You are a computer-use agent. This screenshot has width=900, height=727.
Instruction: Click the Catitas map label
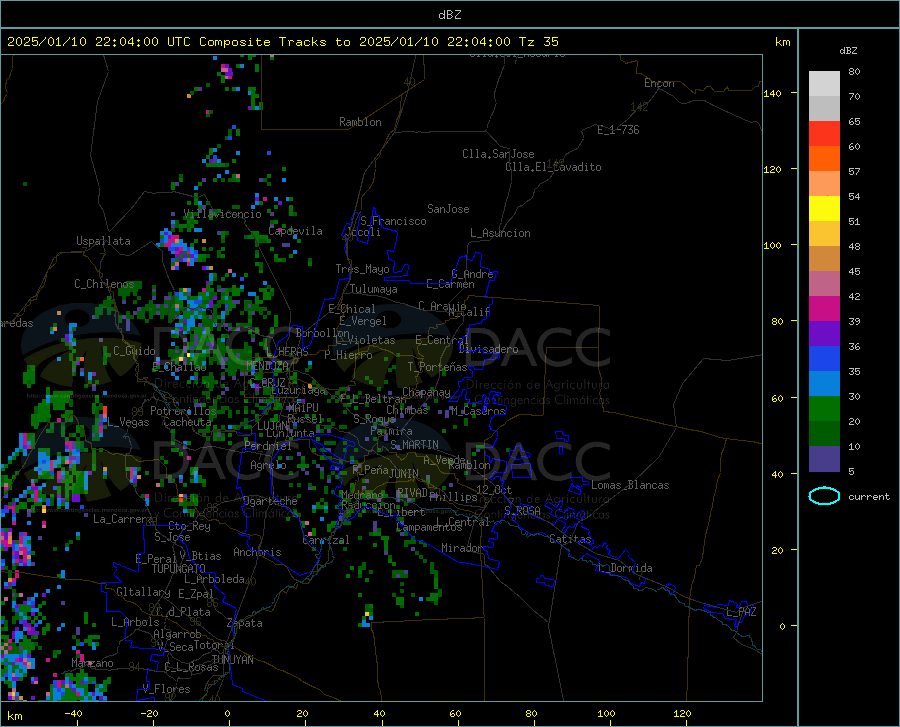[x=571, y=539]
